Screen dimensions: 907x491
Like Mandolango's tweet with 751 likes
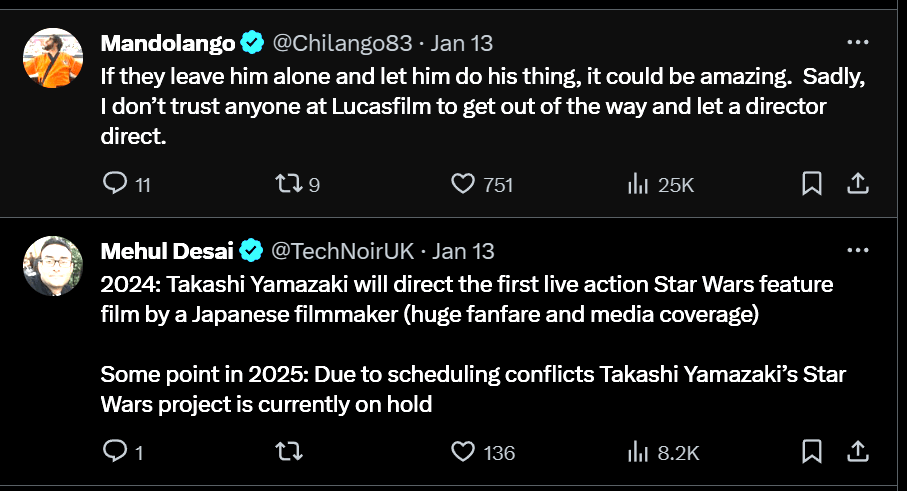tap(462, 183)
